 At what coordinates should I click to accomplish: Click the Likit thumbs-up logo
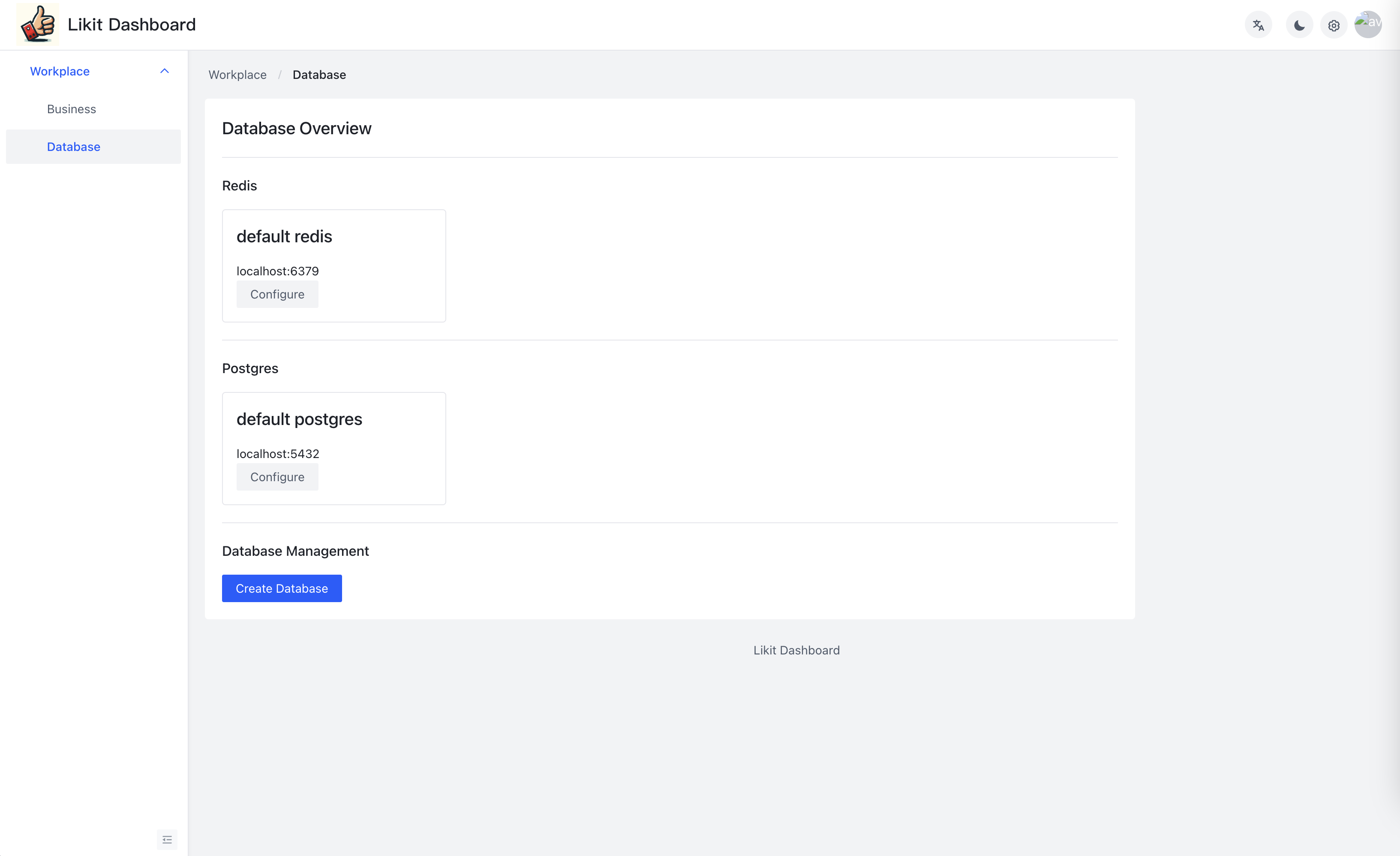point(37,24)
